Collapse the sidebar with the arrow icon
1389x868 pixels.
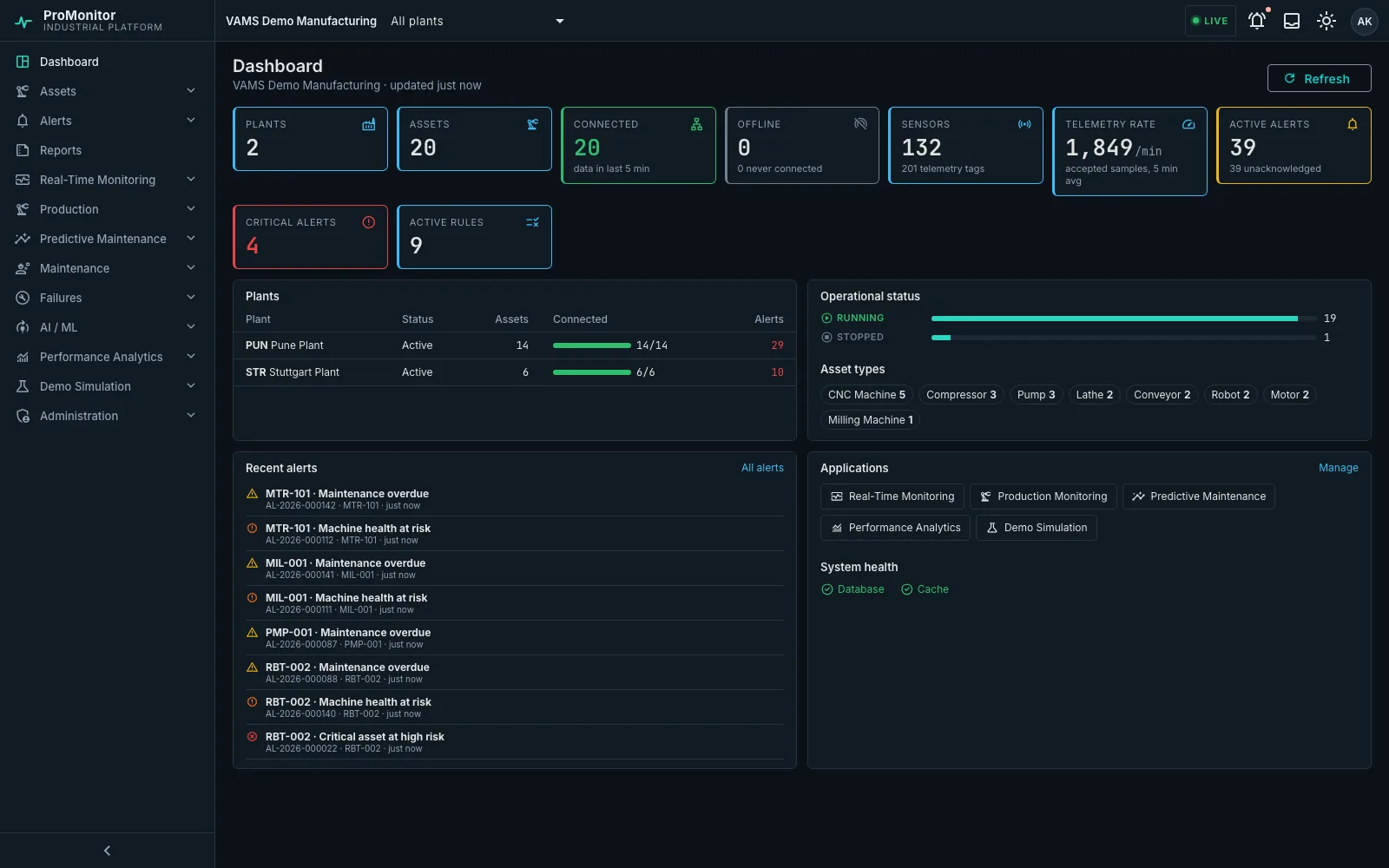(107, 851)
